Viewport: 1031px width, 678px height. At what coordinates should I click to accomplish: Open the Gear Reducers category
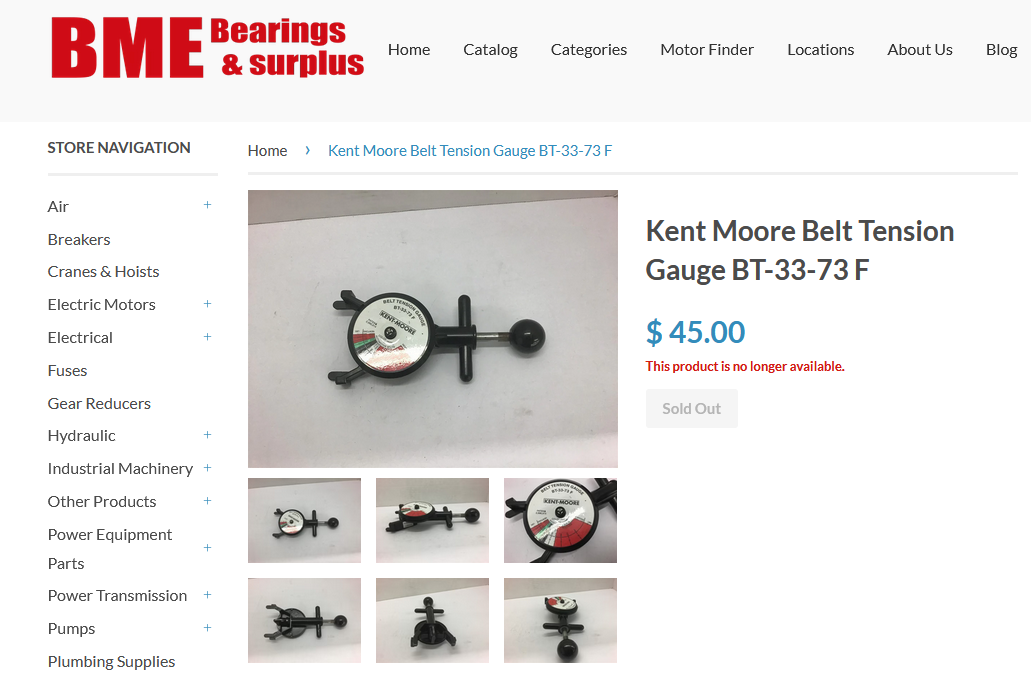click(99, 403)
